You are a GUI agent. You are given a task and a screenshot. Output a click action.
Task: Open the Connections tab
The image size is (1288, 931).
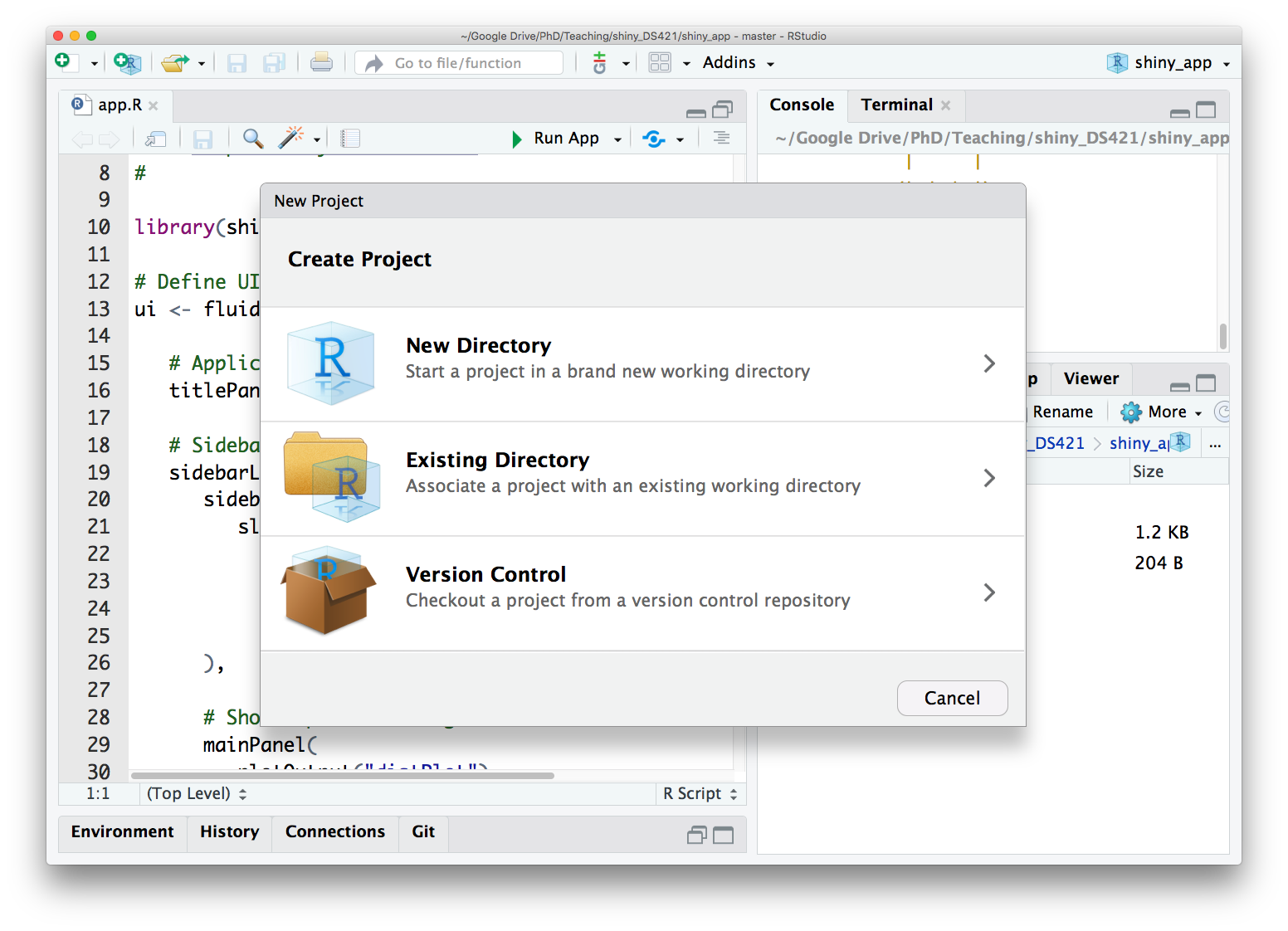[x=335, y=832]
